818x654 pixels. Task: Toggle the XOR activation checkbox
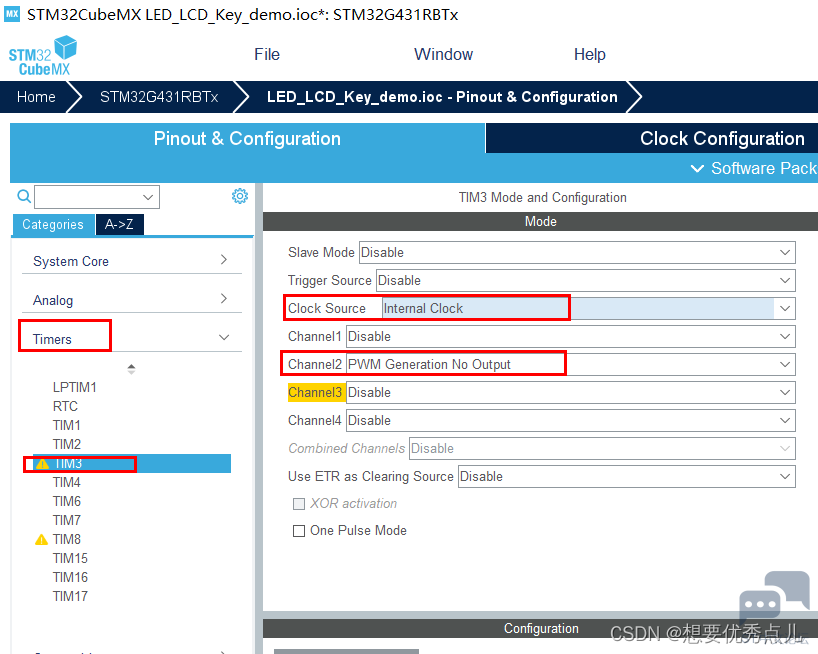[299, 504]
